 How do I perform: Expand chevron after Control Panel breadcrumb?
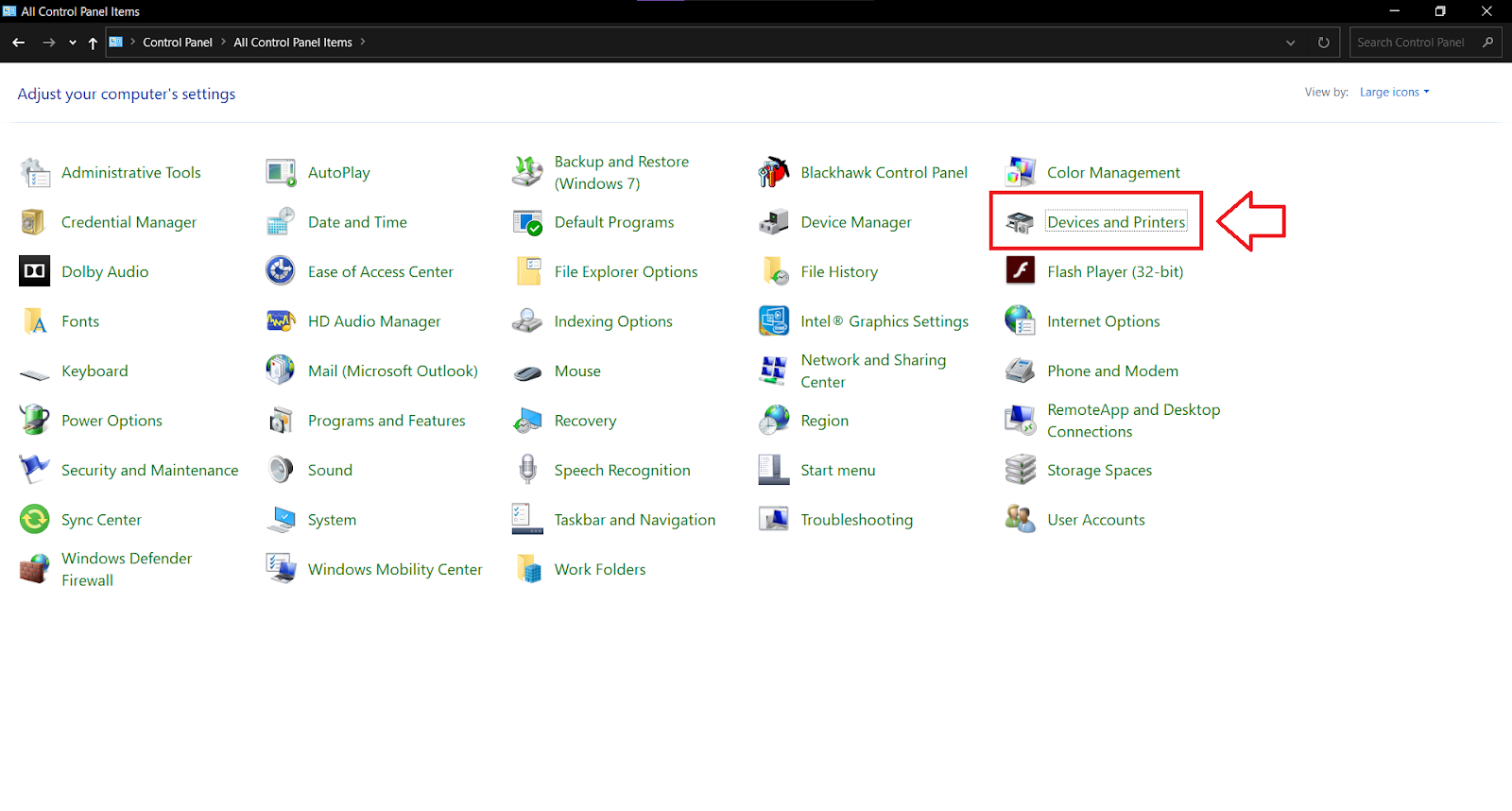(223, 42)
